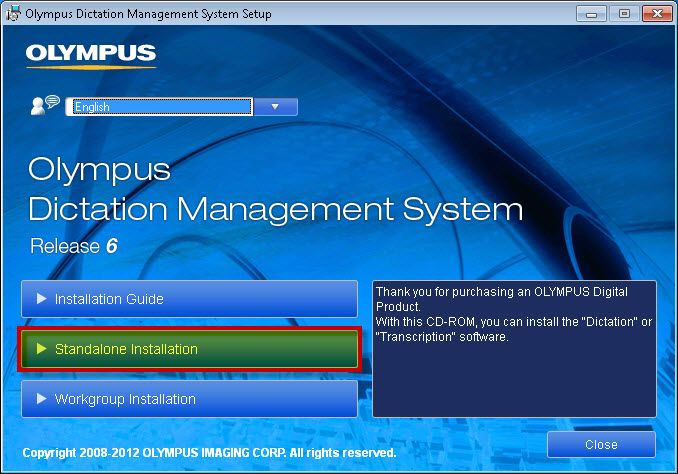Expand the language dropdown arrow

click(275, 107)
